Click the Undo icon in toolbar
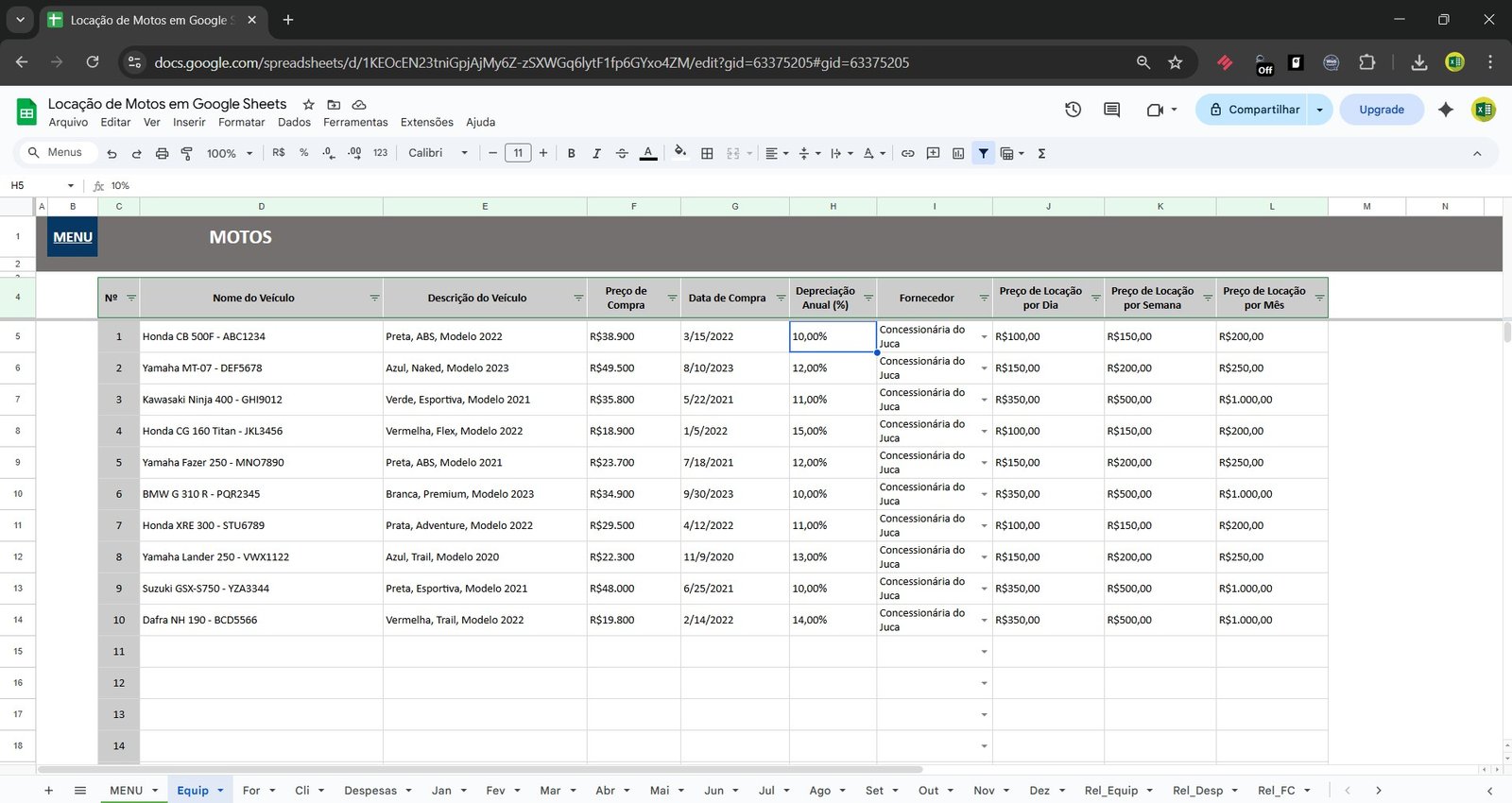 pyautogui.click(x=112, y=153)
